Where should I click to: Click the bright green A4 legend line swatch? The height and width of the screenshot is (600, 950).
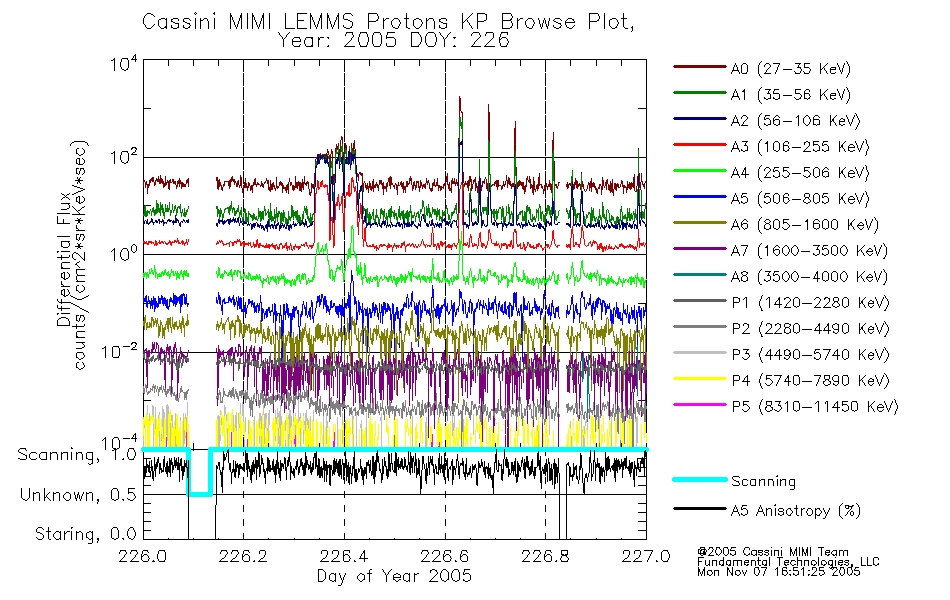pyautogui.click(x=699, y=171)
